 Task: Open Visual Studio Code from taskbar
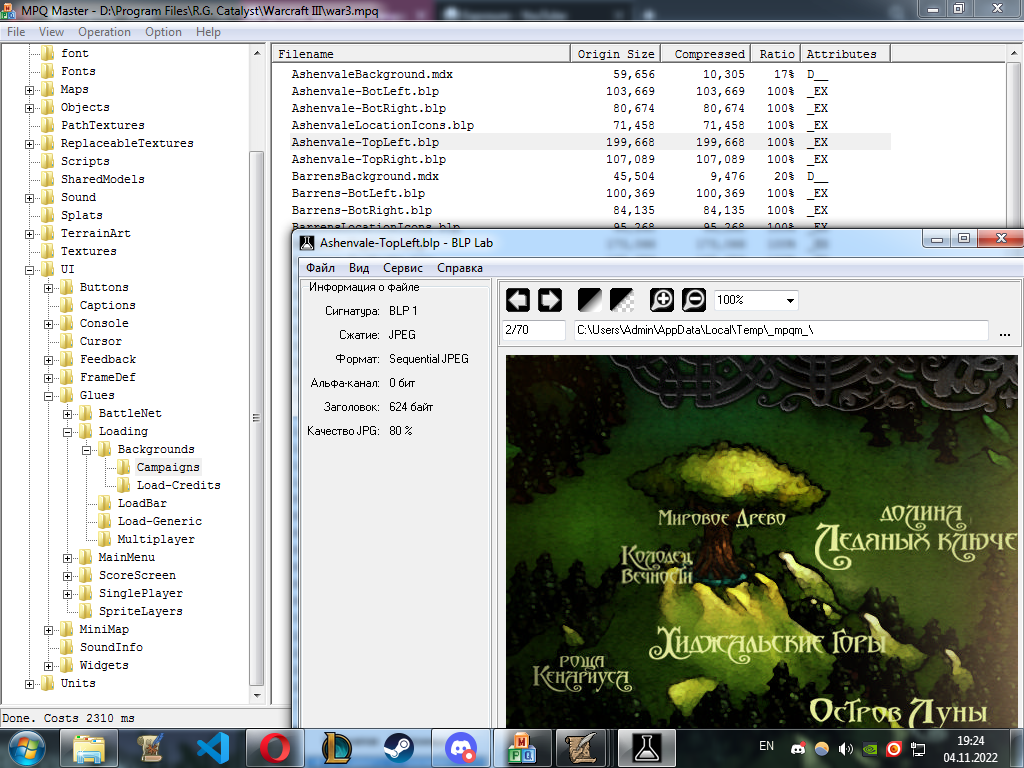pos(213,748)
